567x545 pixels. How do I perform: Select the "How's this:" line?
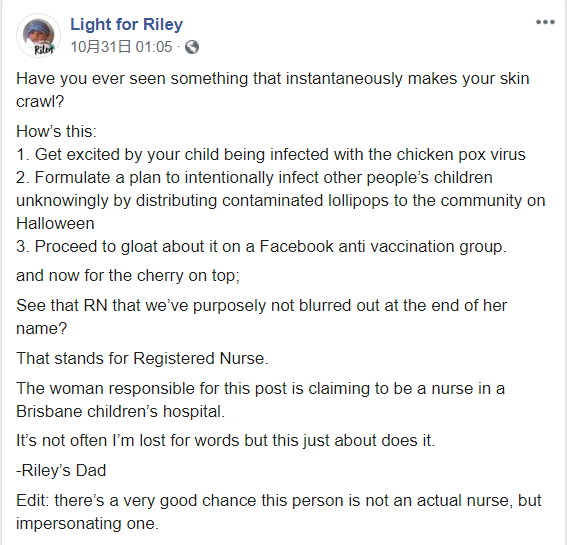[56, 131]
